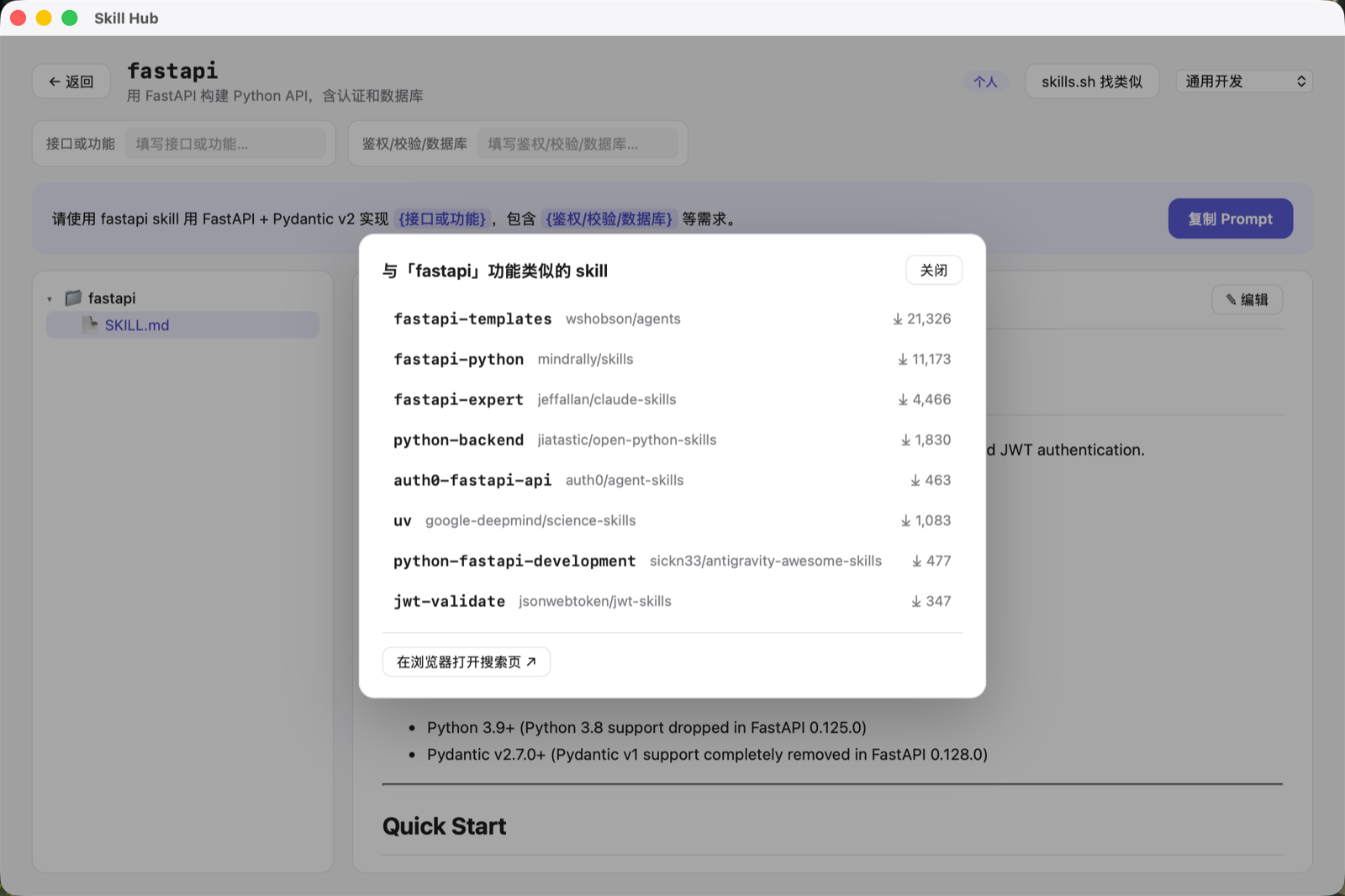Click the Pydantic v2.7.0+ requirement bullet

pyautogui.click(x=707, y=754)
